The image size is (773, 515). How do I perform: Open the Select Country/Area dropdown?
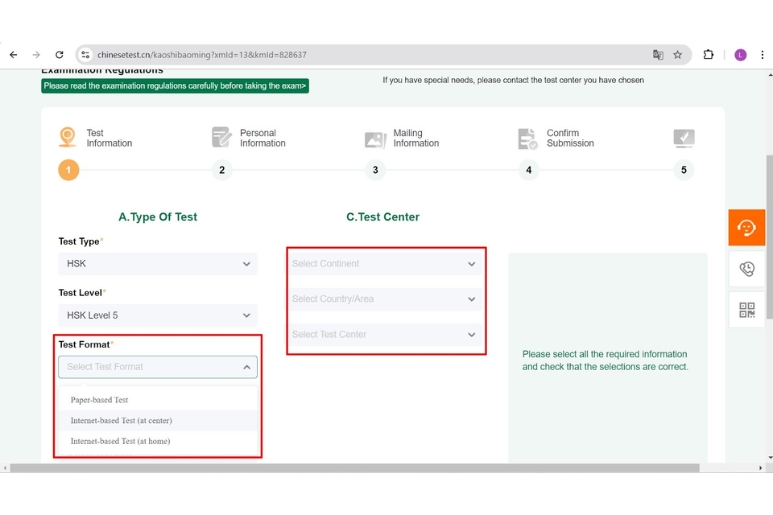[x=386, y=299]
